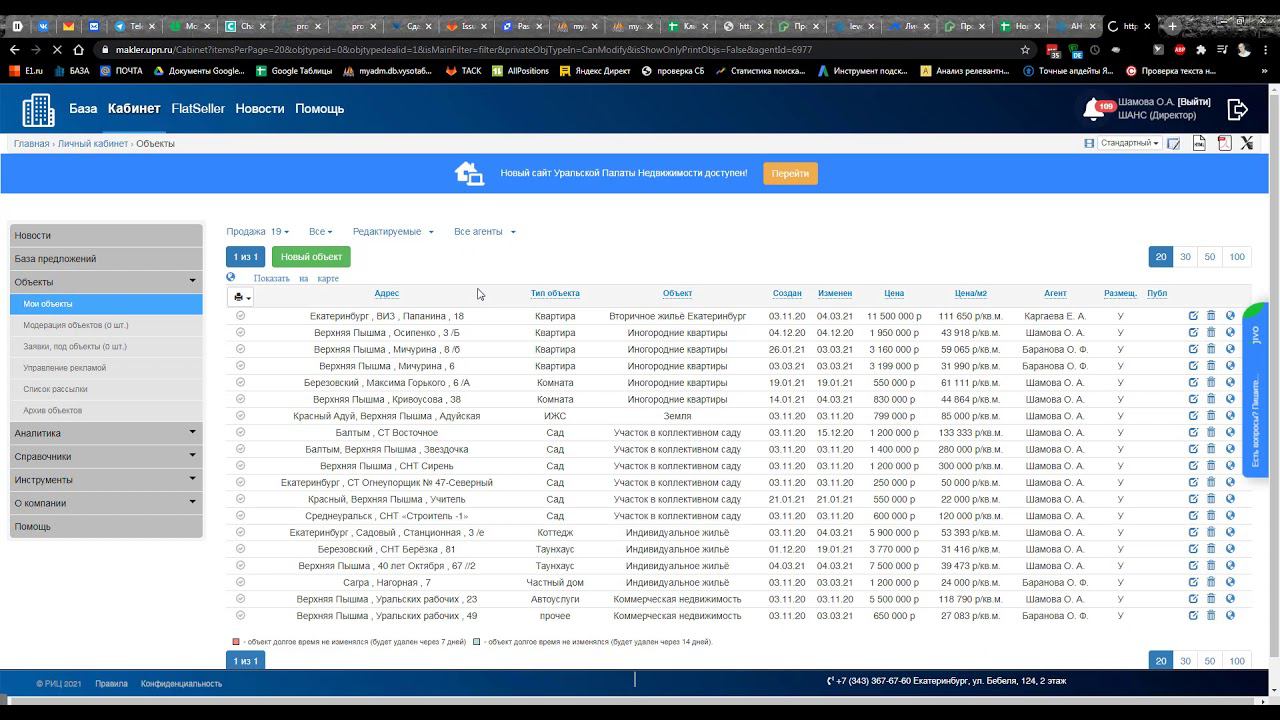Delete the Садовый Станционная 3/е listing
The height and width of the screenshot is (720, 1280).
(x=1211, y=532)
